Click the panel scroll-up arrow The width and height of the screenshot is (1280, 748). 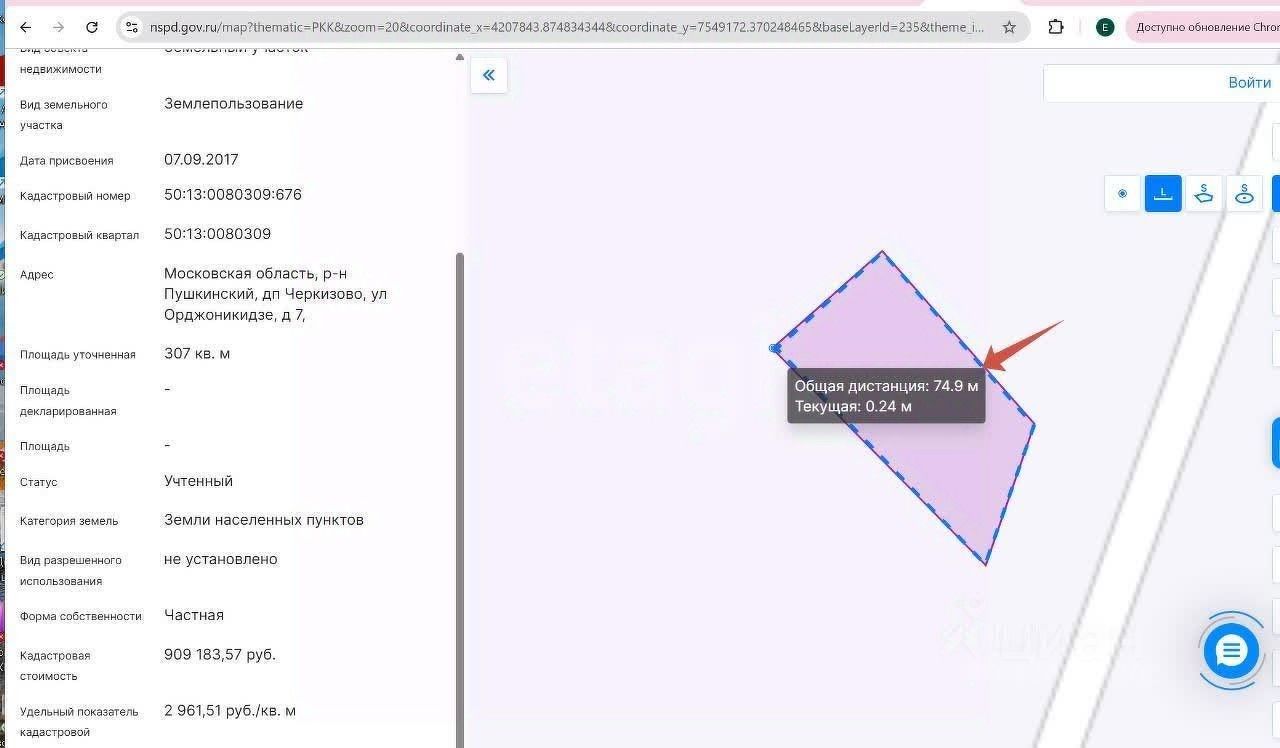tap(460, 57)
